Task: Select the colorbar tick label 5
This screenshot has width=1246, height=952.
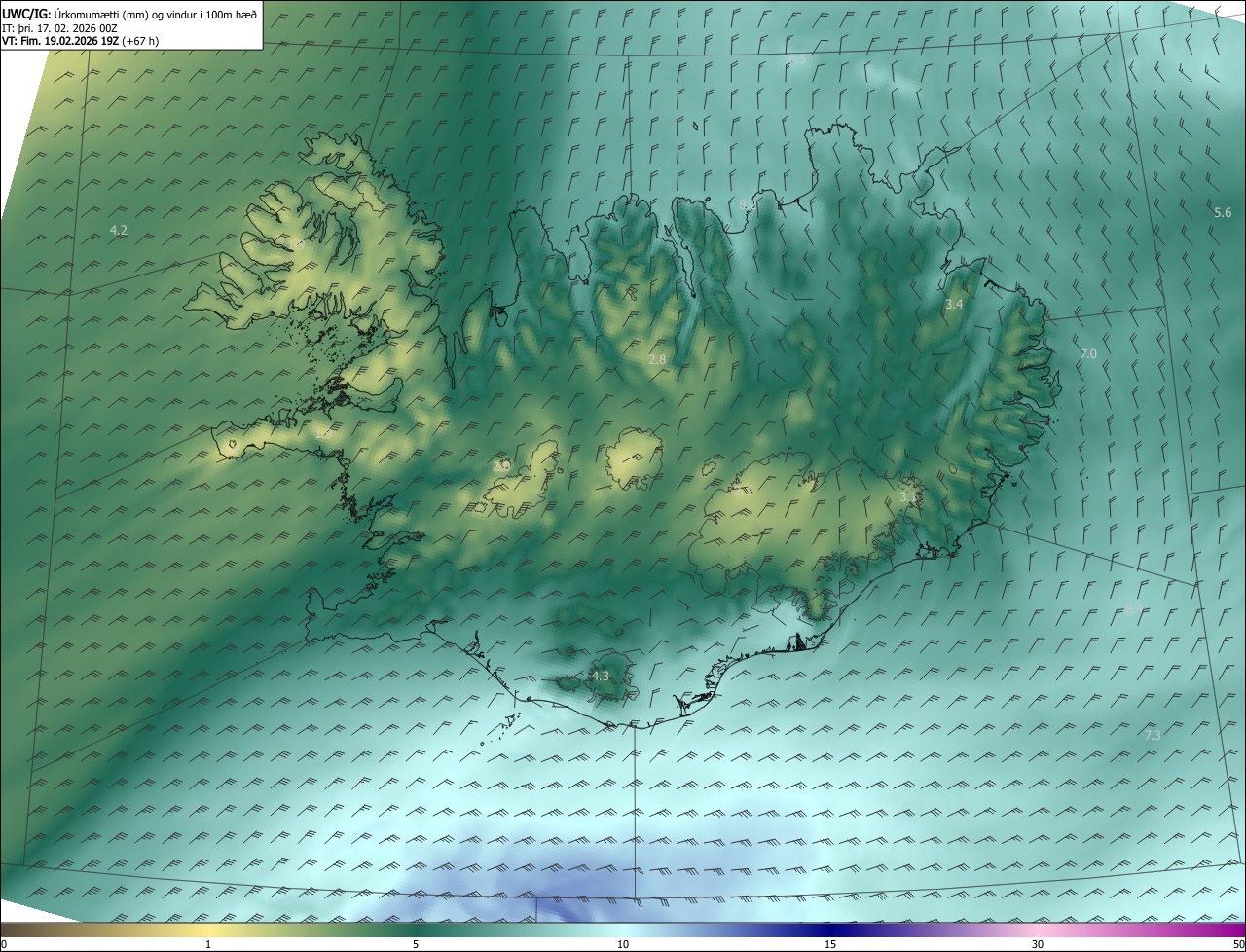Action: (416, 944)
